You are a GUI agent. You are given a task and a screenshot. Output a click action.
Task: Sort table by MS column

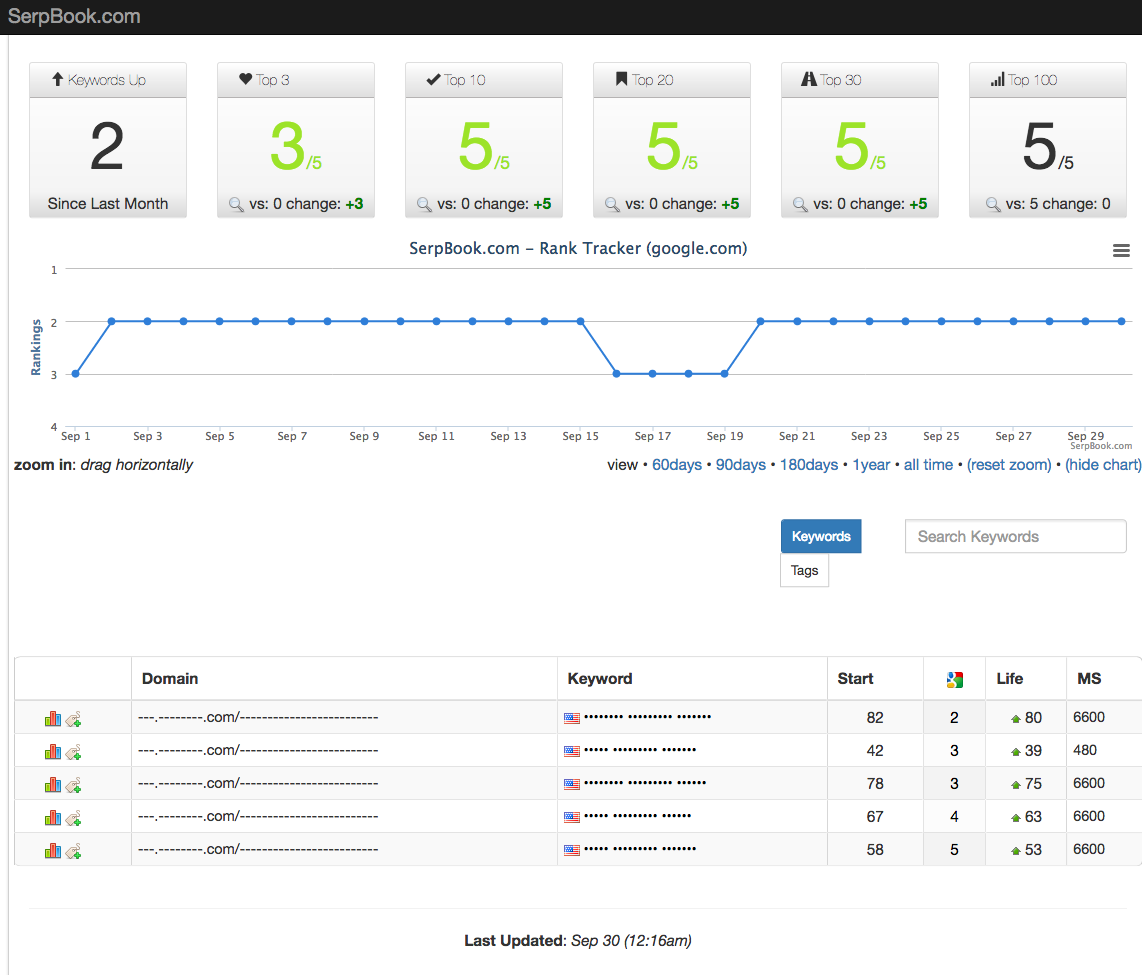tap(1089, 679)
